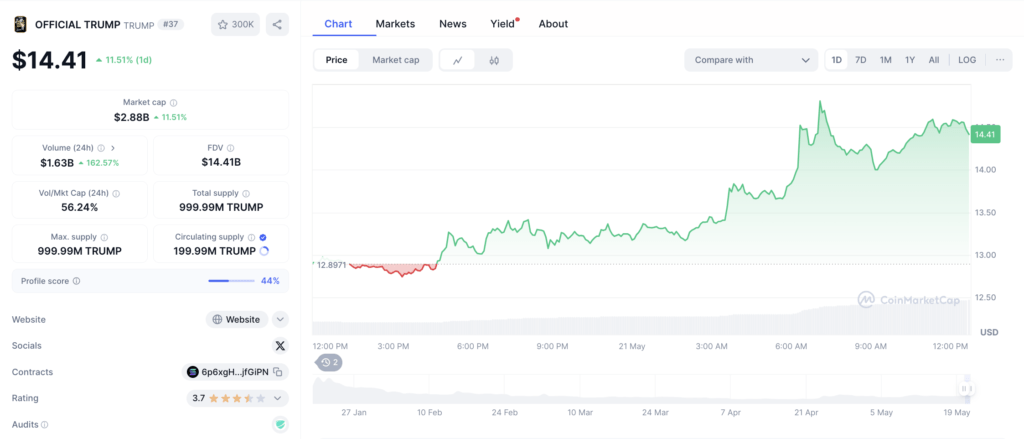Click the Profile score progress bar
The width and height of the screenshot is (1024, 439).
click(231, 281)
